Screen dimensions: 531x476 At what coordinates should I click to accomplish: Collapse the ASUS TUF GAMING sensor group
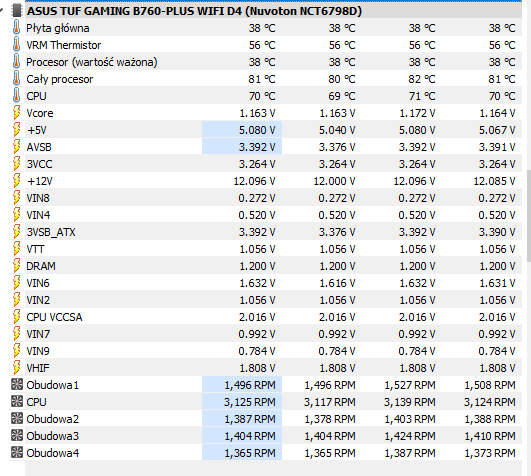[x=2, y=10]
